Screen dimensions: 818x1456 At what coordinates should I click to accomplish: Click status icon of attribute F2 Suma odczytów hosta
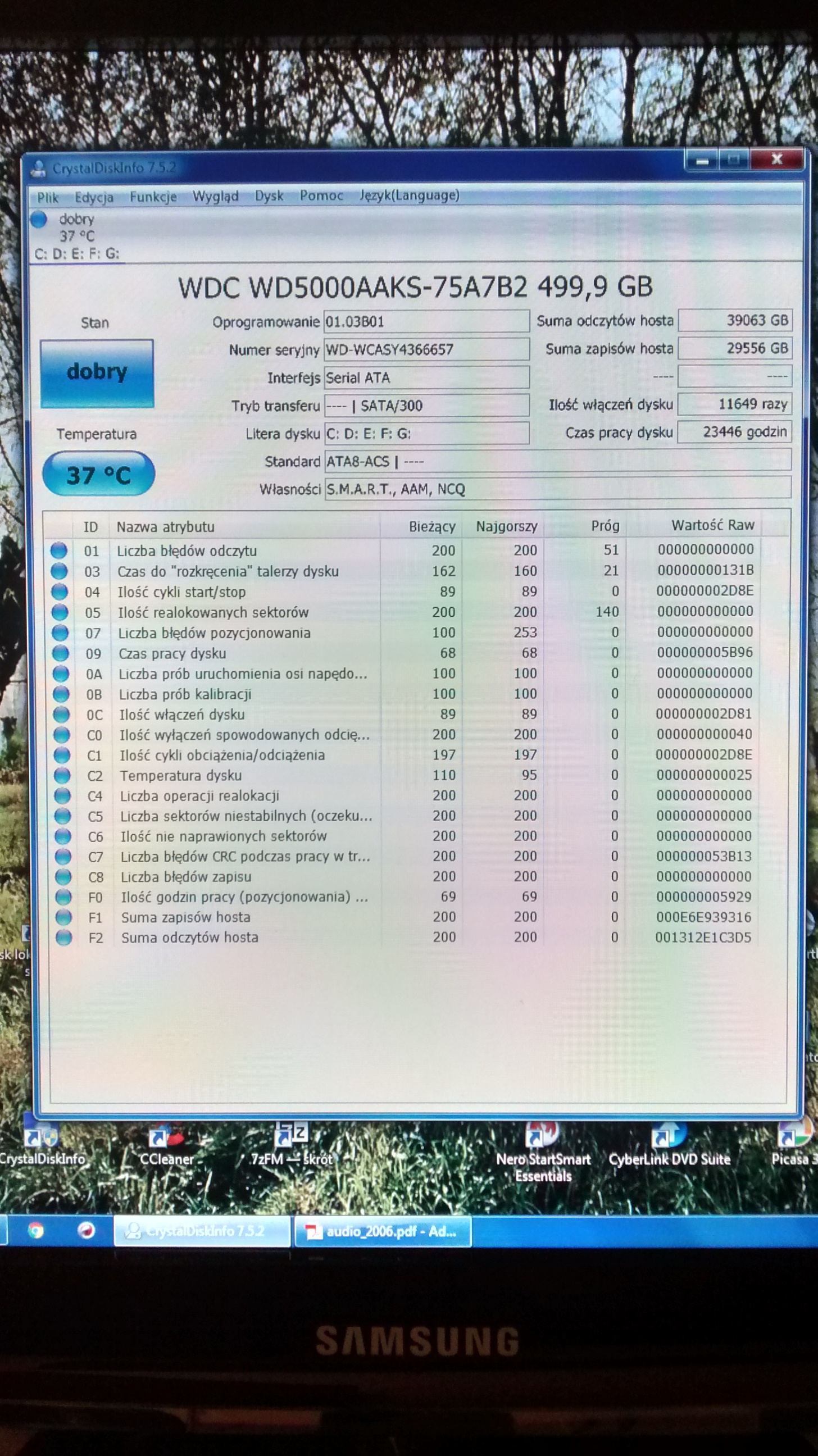pyautogui.click(x=64, y=938)
